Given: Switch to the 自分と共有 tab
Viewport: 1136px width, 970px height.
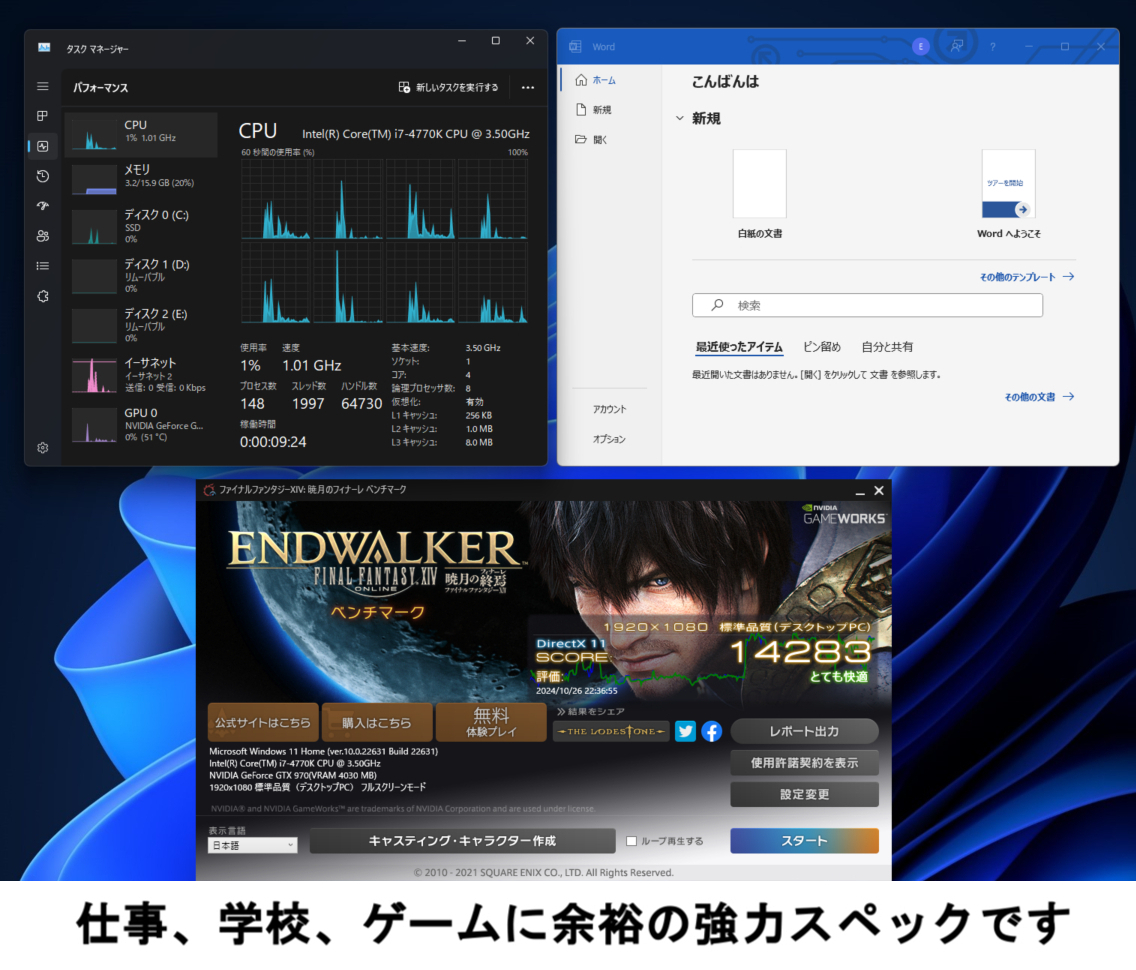Looking at the screenshot, I should [x=887, y=347].
